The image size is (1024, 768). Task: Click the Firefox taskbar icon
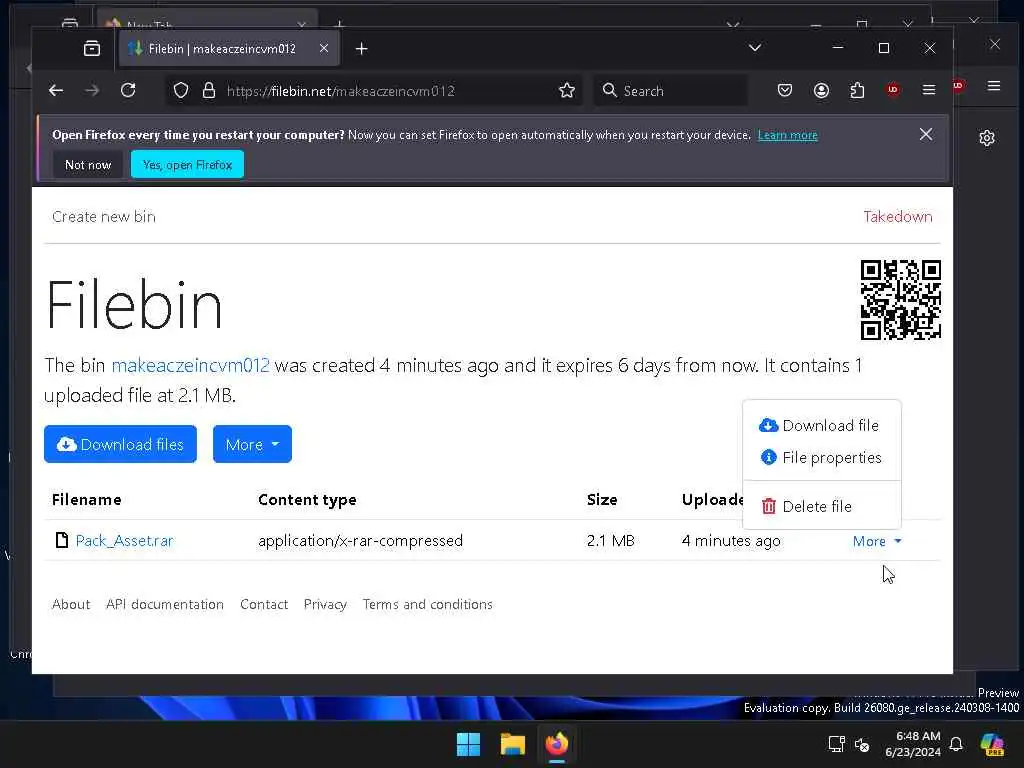point(557,744)
